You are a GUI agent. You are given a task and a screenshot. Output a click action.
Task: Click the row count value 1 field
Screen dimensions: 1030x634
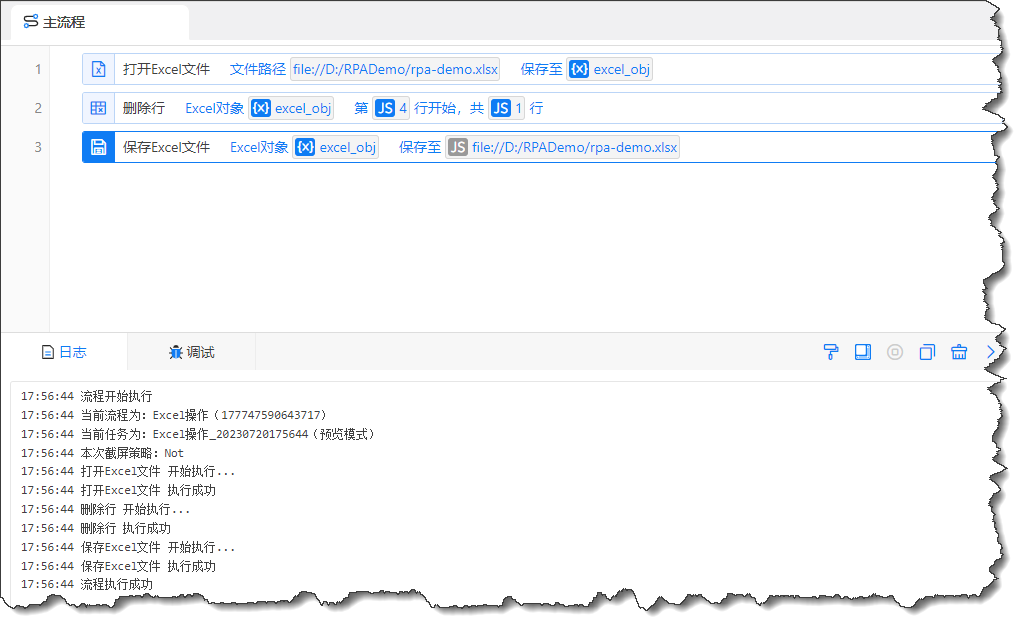(506, 108)
